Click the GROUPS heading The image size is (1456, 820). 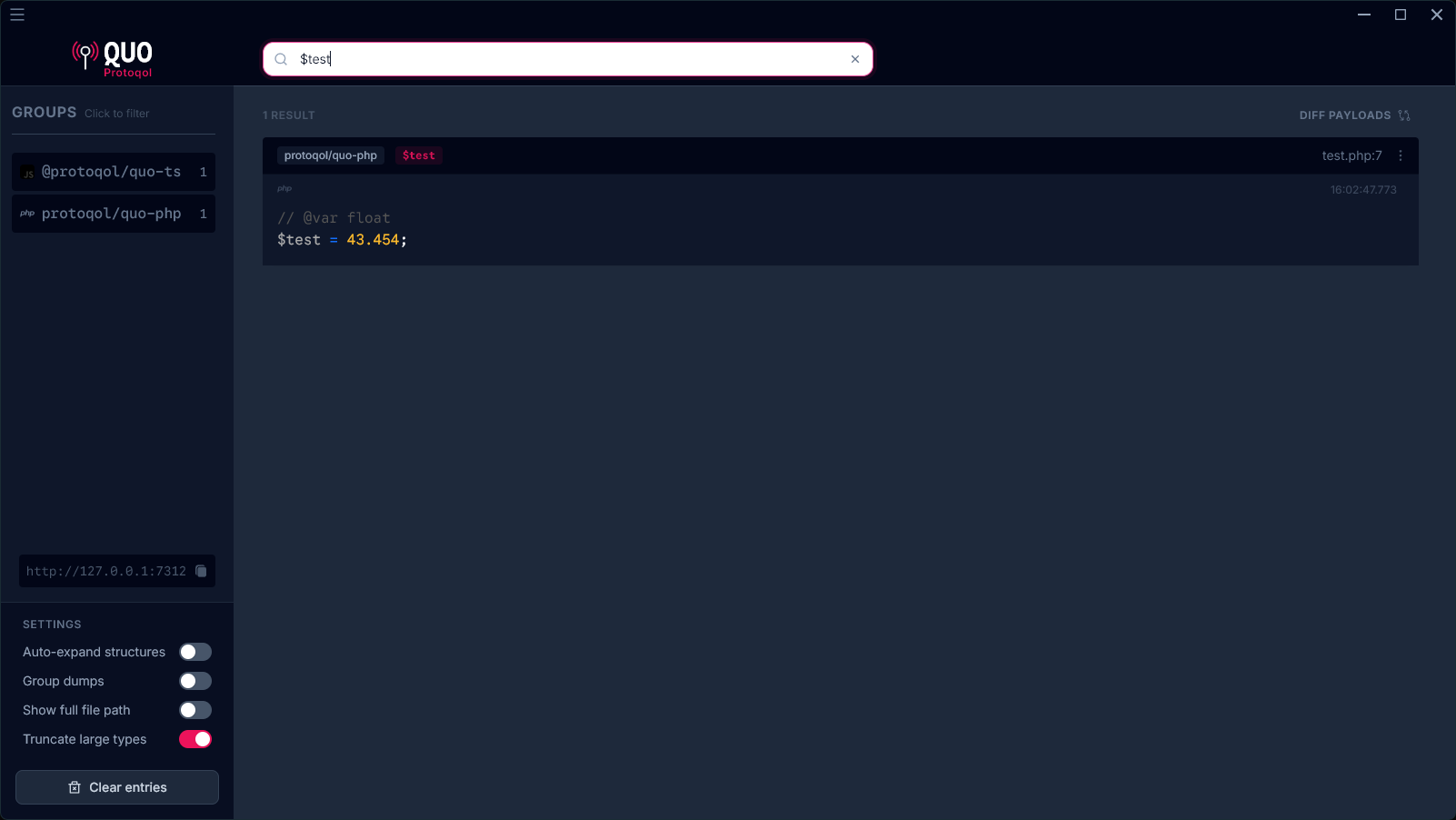coord(45,113)
